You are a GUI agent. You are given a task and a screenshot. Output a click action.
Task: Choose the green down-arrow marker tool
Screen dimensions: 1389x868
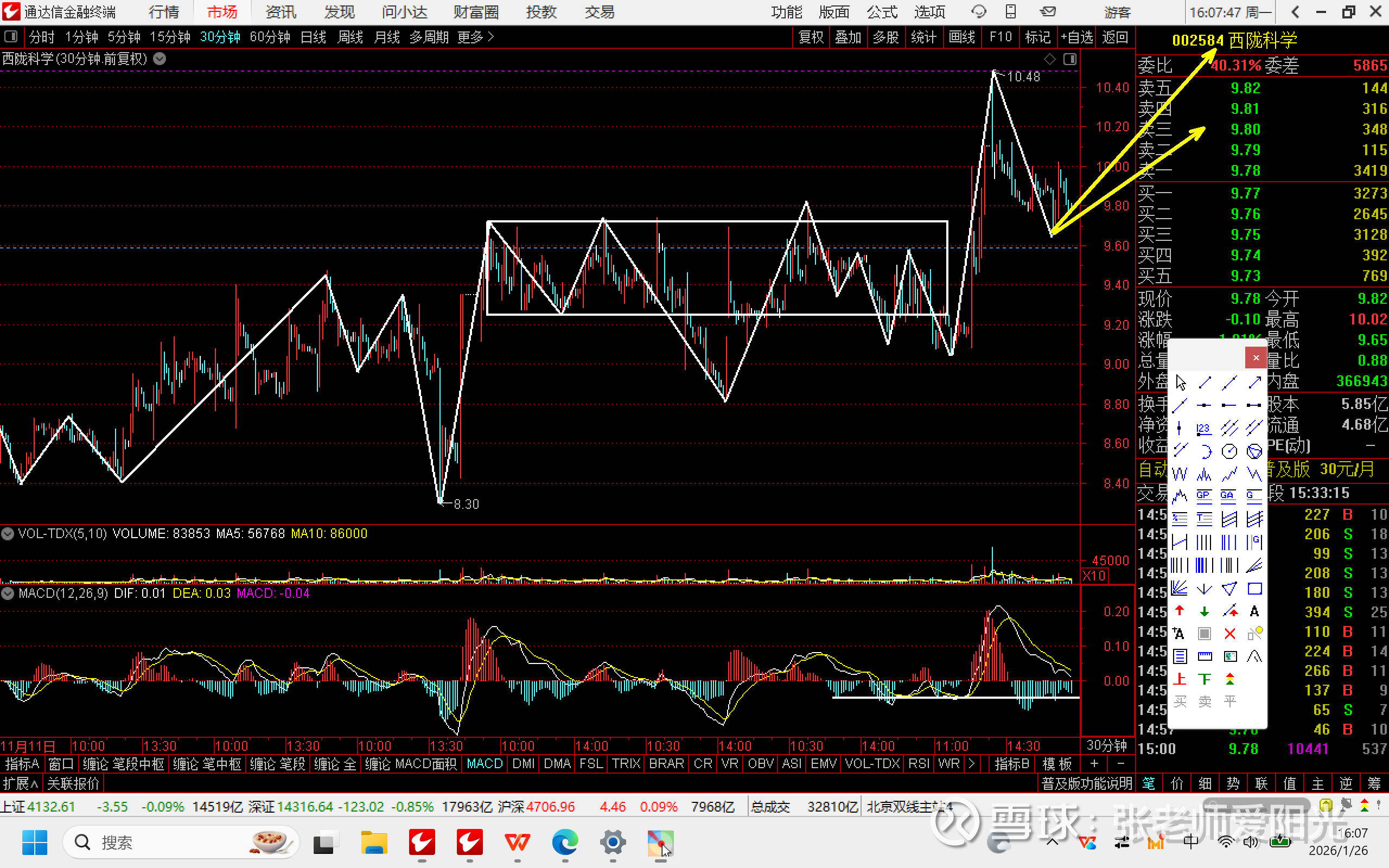click(x=1204, y=611)
